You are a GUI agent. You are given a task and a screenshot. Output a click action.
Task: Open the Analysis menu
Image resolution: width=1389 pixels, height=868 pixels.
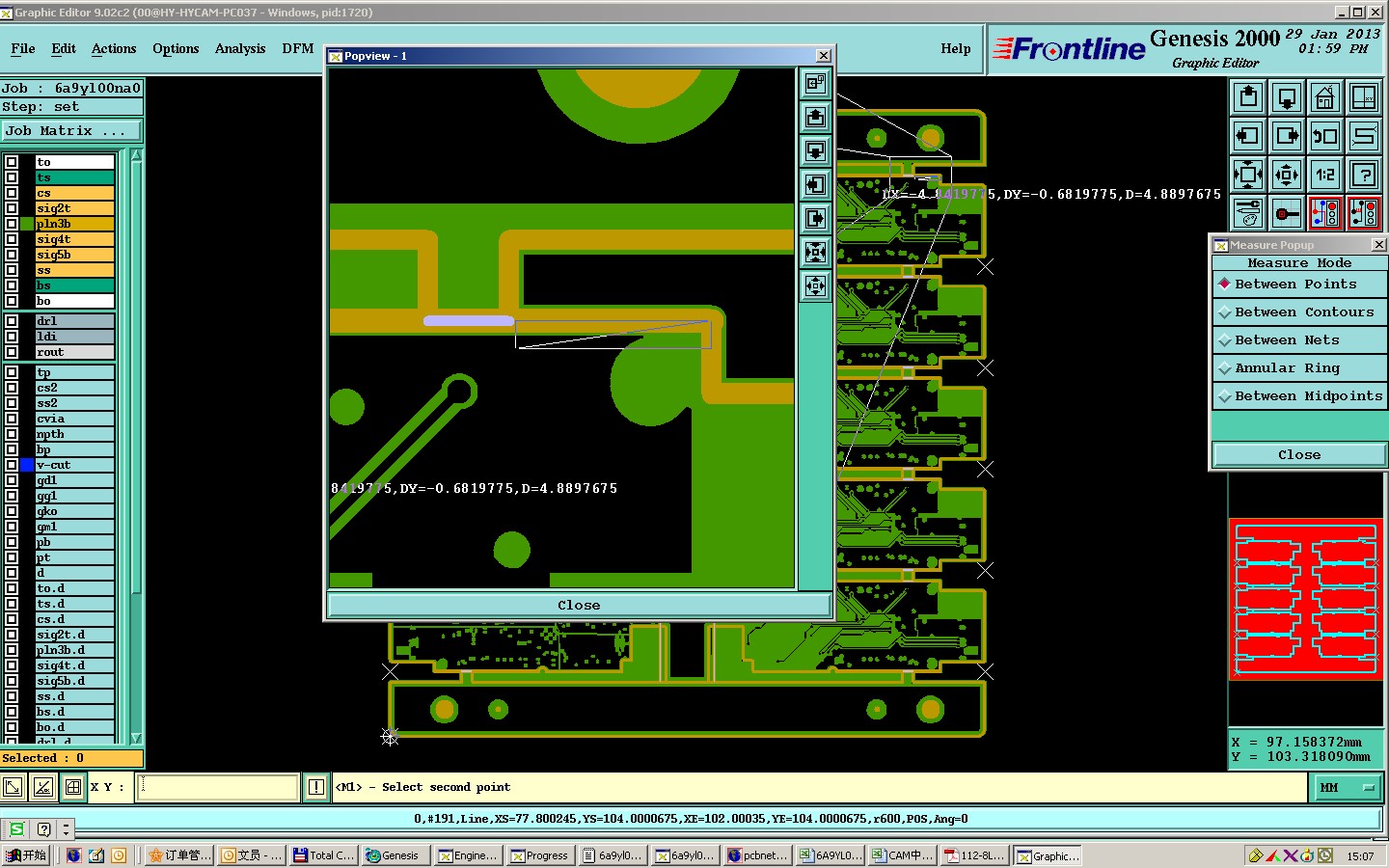240,48
